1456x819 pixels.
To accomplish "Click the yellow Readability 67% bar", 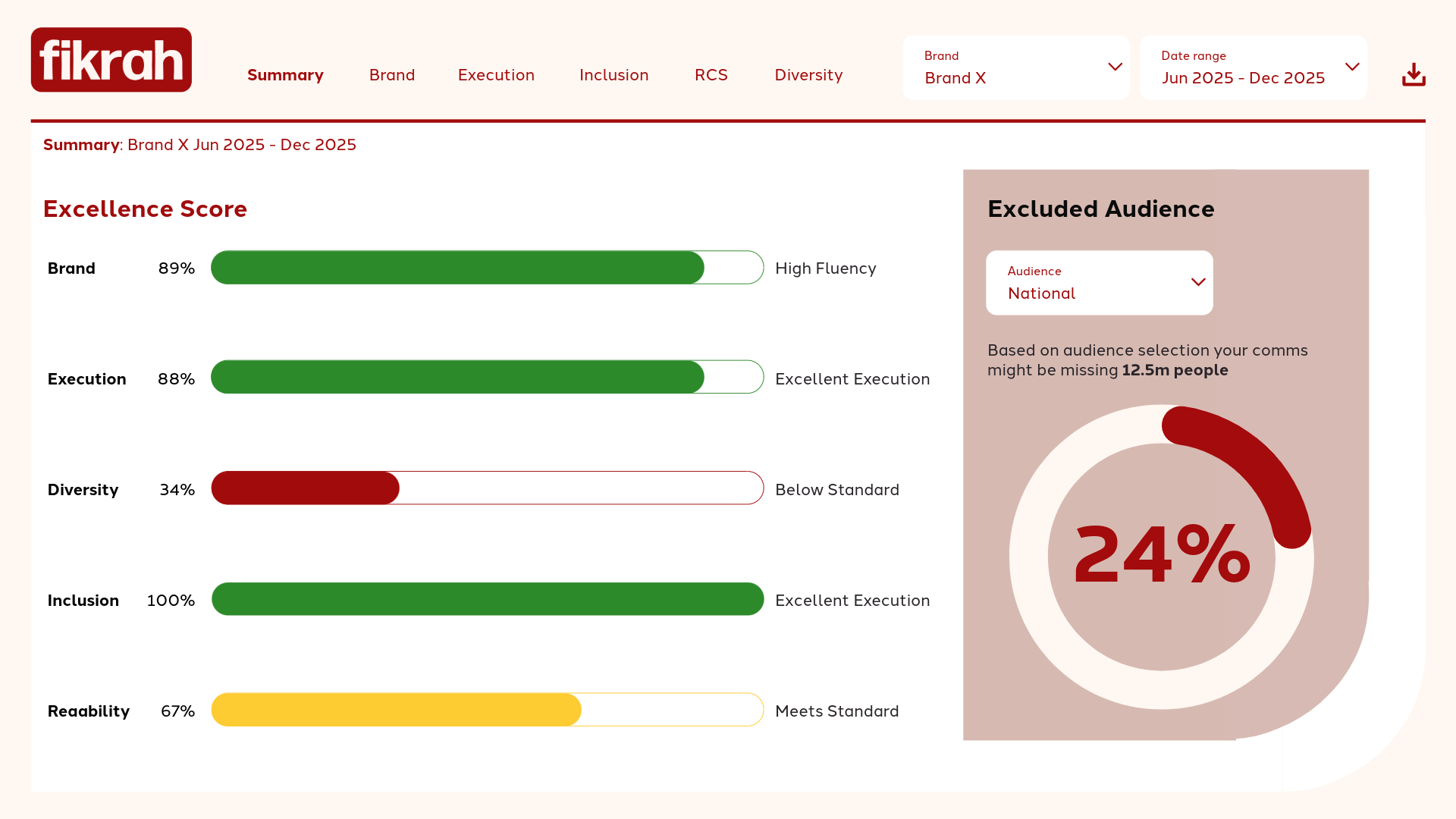I will coord(396,710).
